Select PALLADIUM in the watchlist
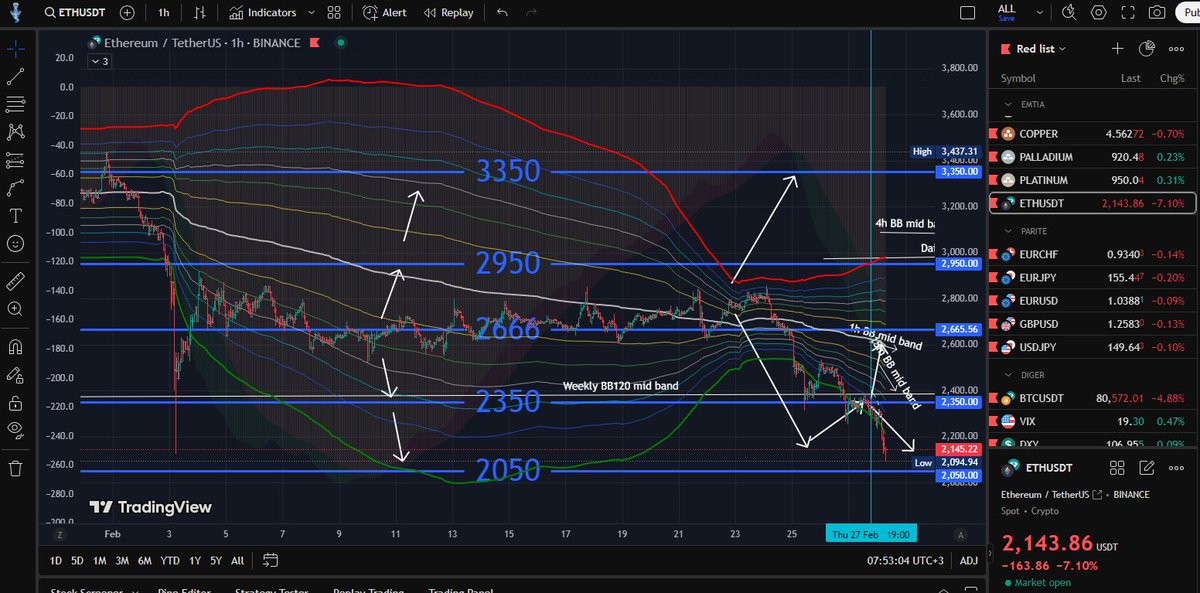Screen dimensions: 1200x593 click(1090, 157)
